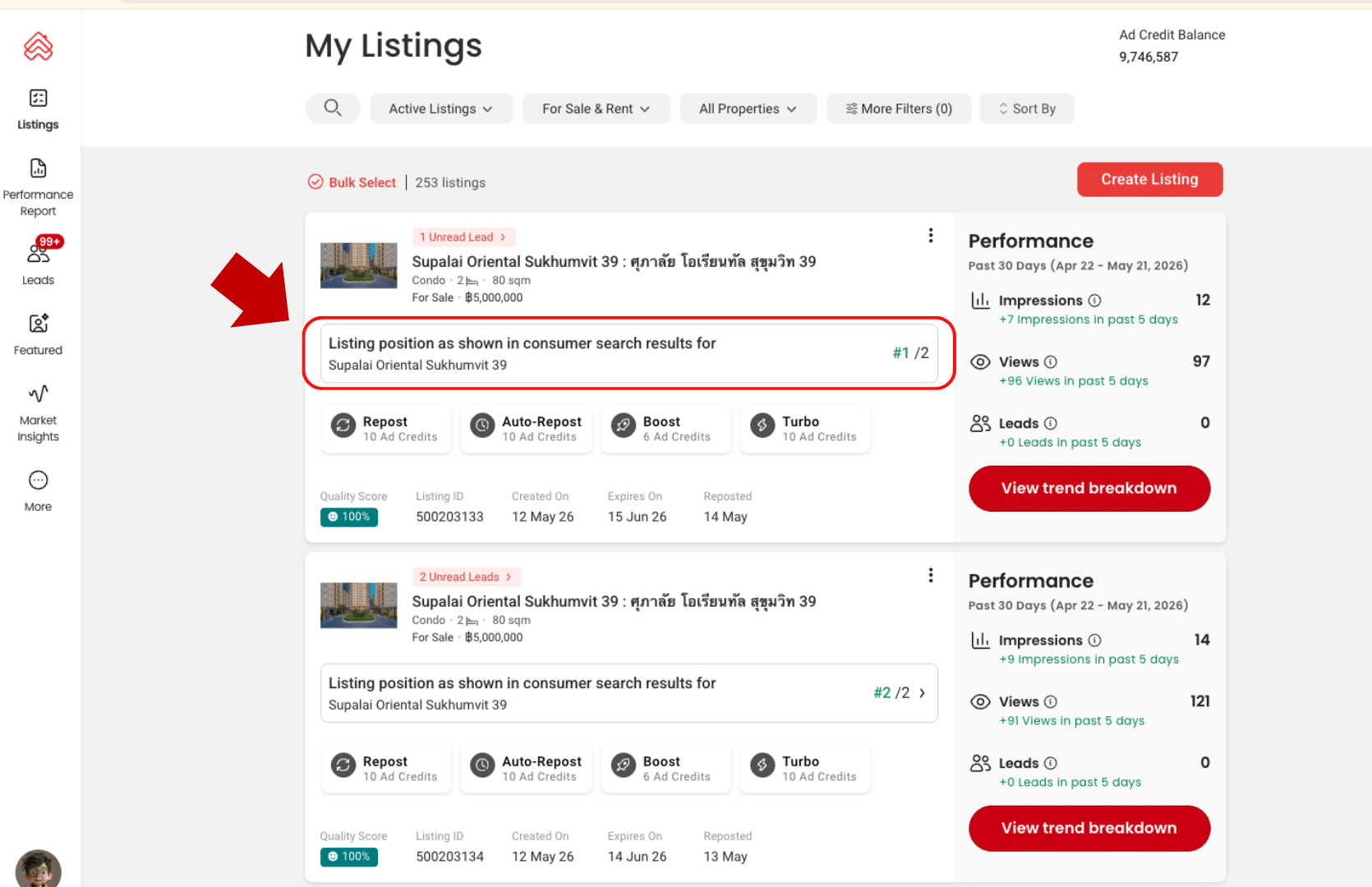Expand the All Properties dropdown
The image size is (1372, 887).
point(748,108)
